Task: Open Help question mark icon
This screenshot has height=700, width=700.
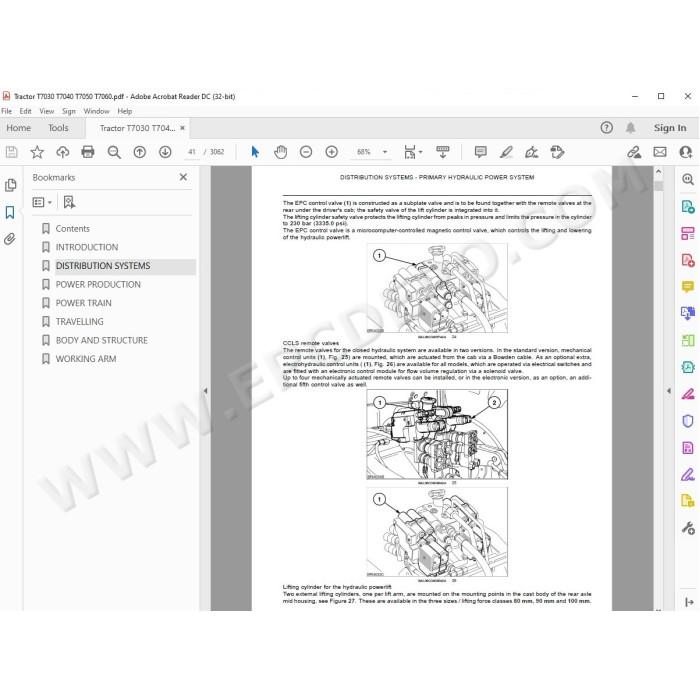Action: [x=606, y=128]
